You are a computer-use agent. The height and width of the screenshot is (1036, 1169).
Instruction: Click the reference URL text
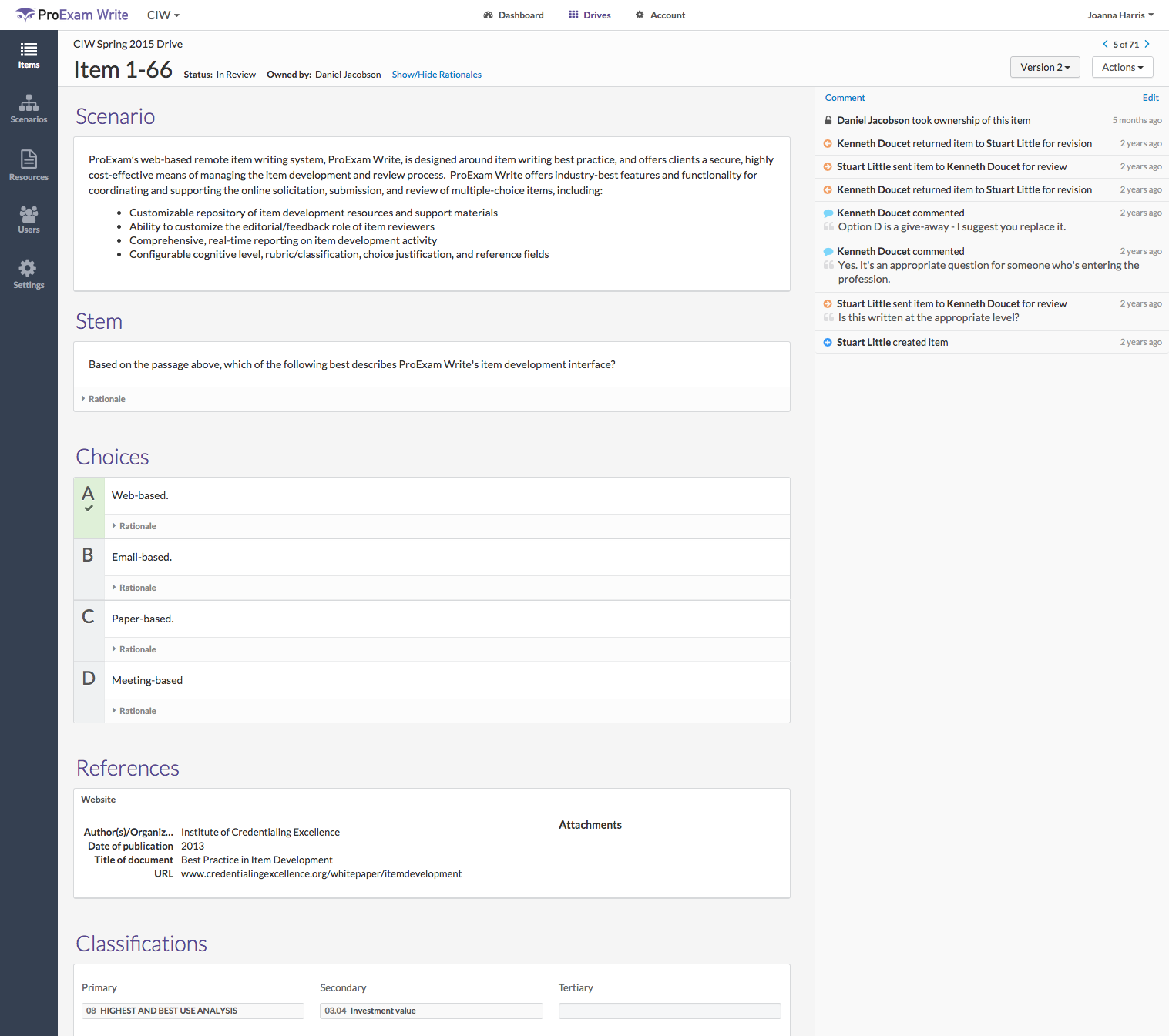point(321,873)
